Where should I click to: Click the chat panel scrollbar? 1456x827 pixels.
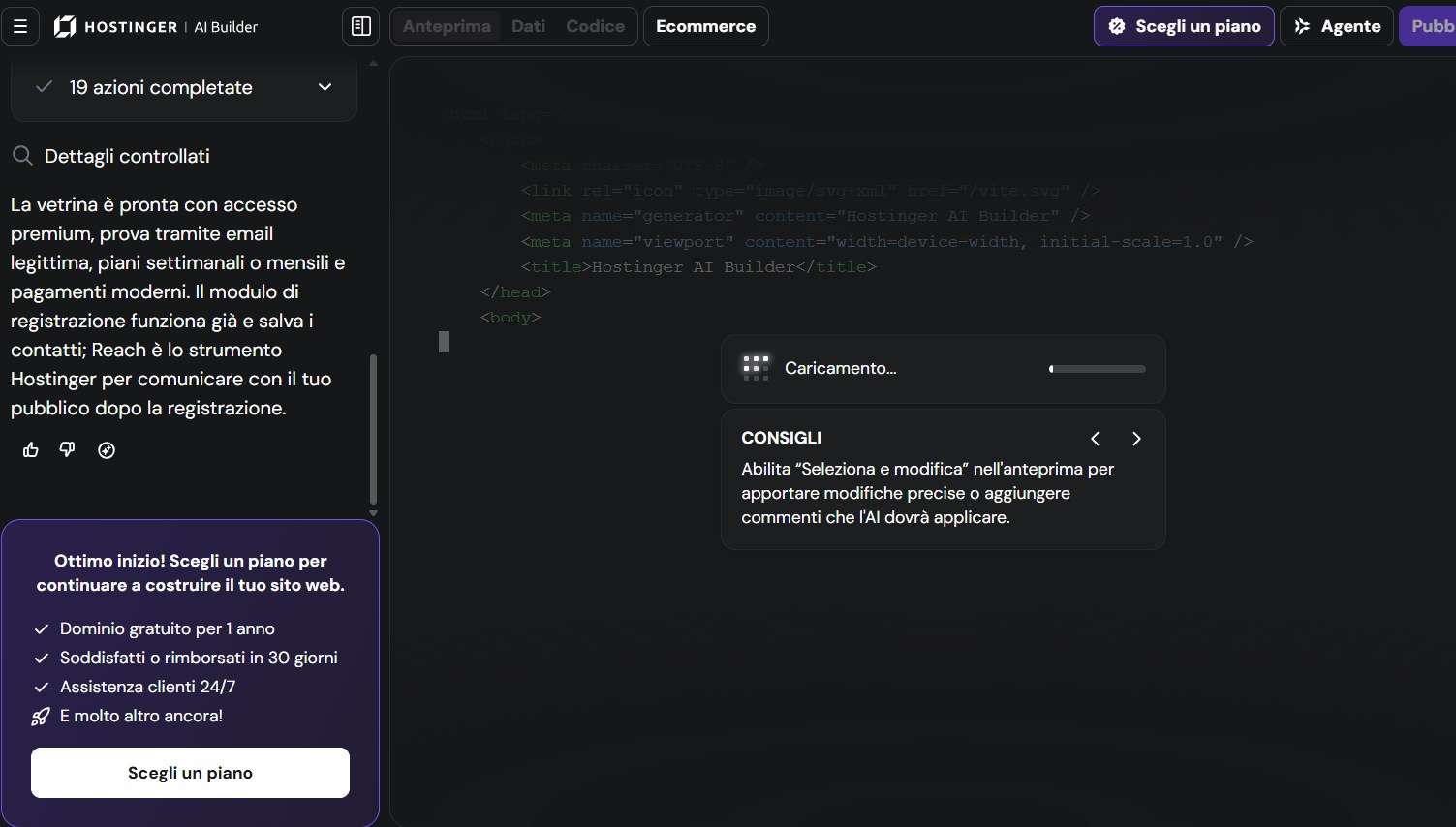pyautogui.click(x=374, y=429)
